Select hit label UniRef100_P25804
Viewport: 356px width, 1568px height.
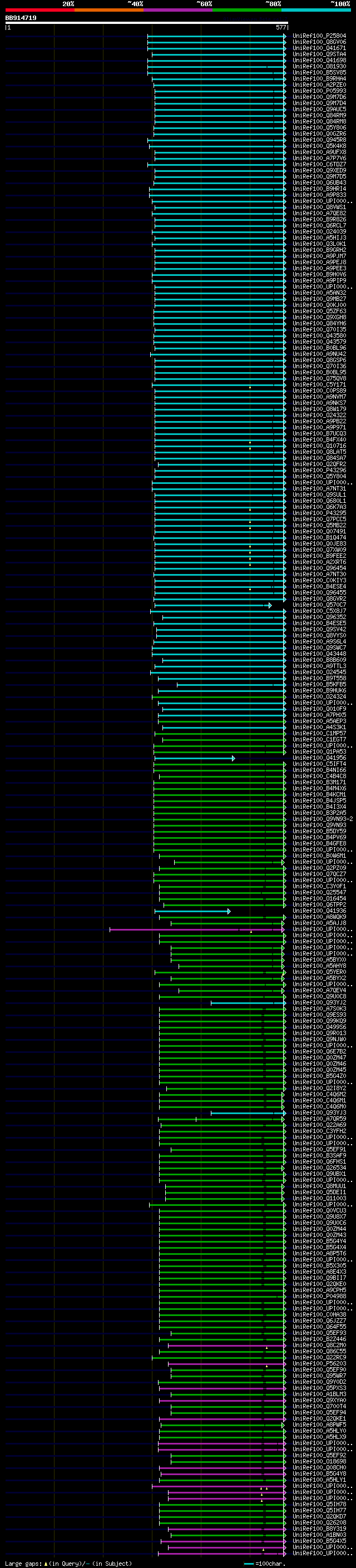click(x=319, y=36)
